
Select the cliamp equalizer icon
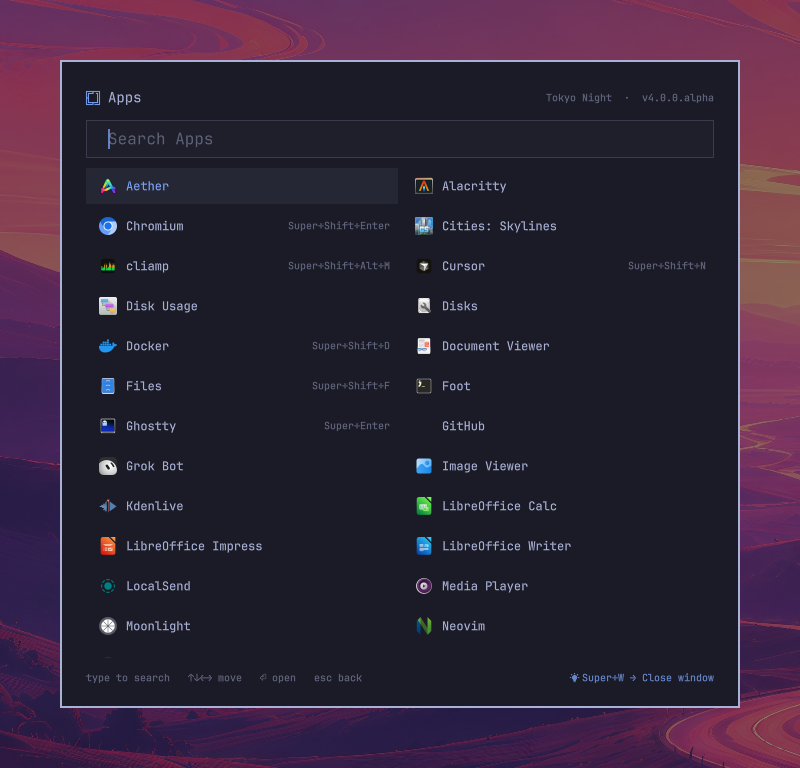click(108, 266)
